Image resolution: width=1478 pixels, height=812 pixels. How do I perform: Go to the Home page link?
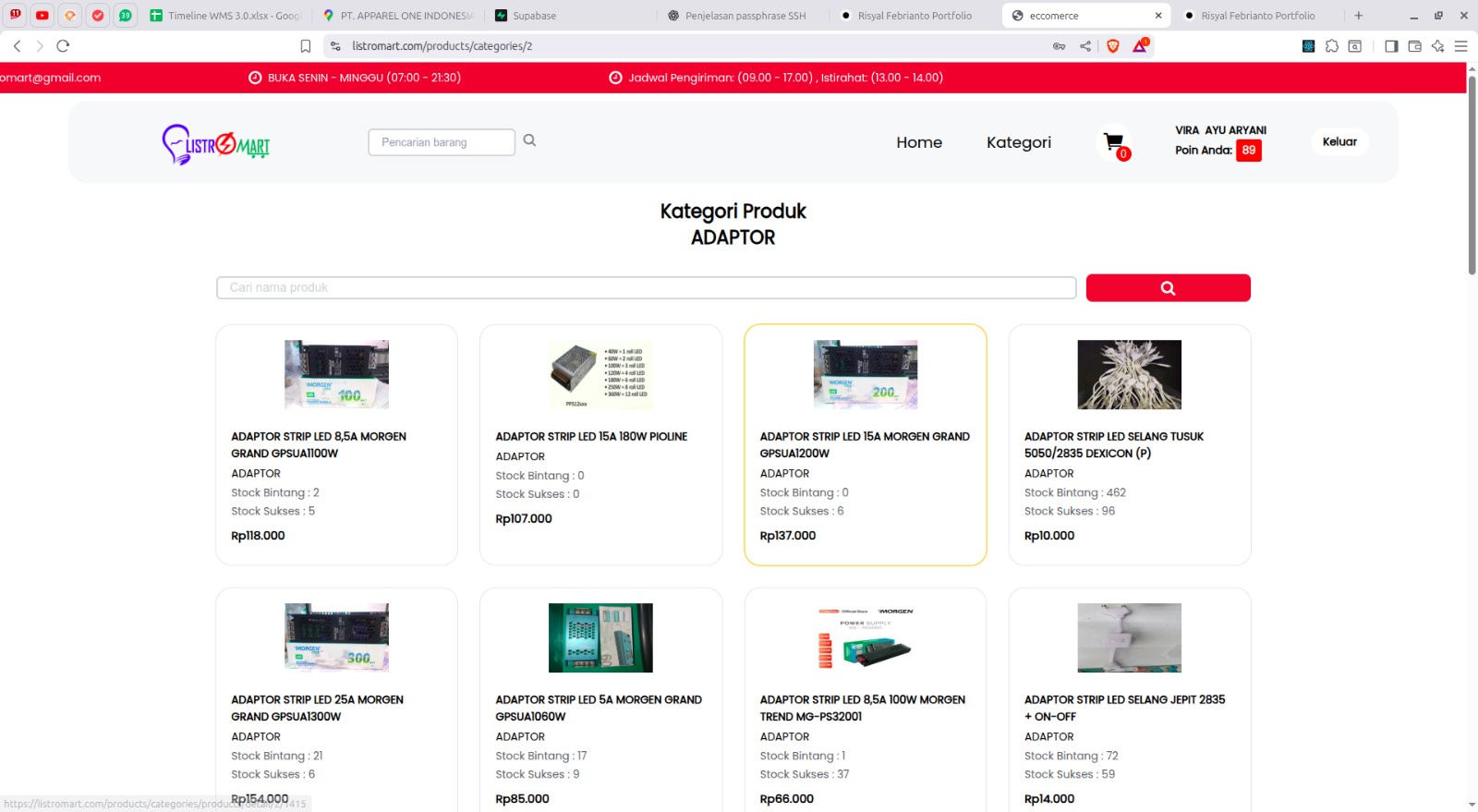coord(918,142)
